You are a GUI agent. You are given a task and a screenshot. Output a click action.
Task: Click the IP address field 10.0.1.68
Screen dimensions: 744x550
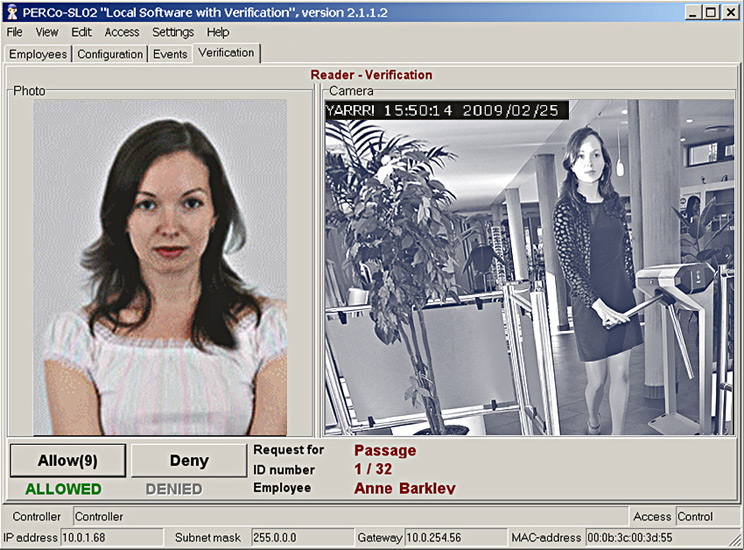pos(110,538)
